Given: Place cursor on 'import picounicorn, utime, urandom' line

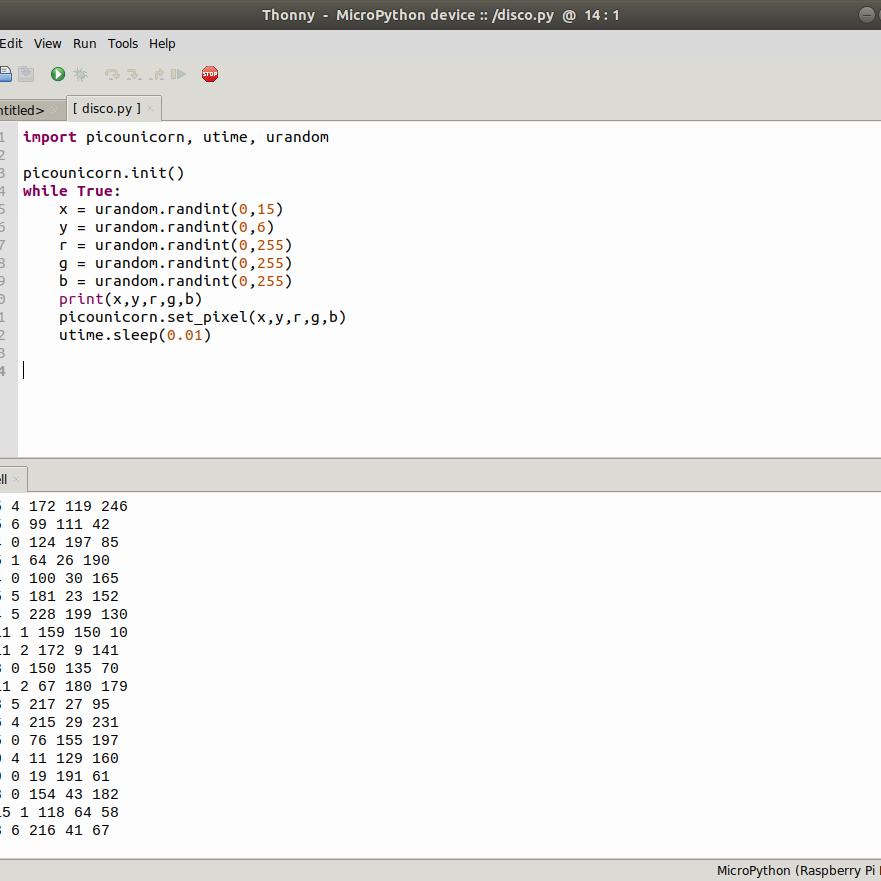Looking at the screenshot, I should click(x=176, y=137).
